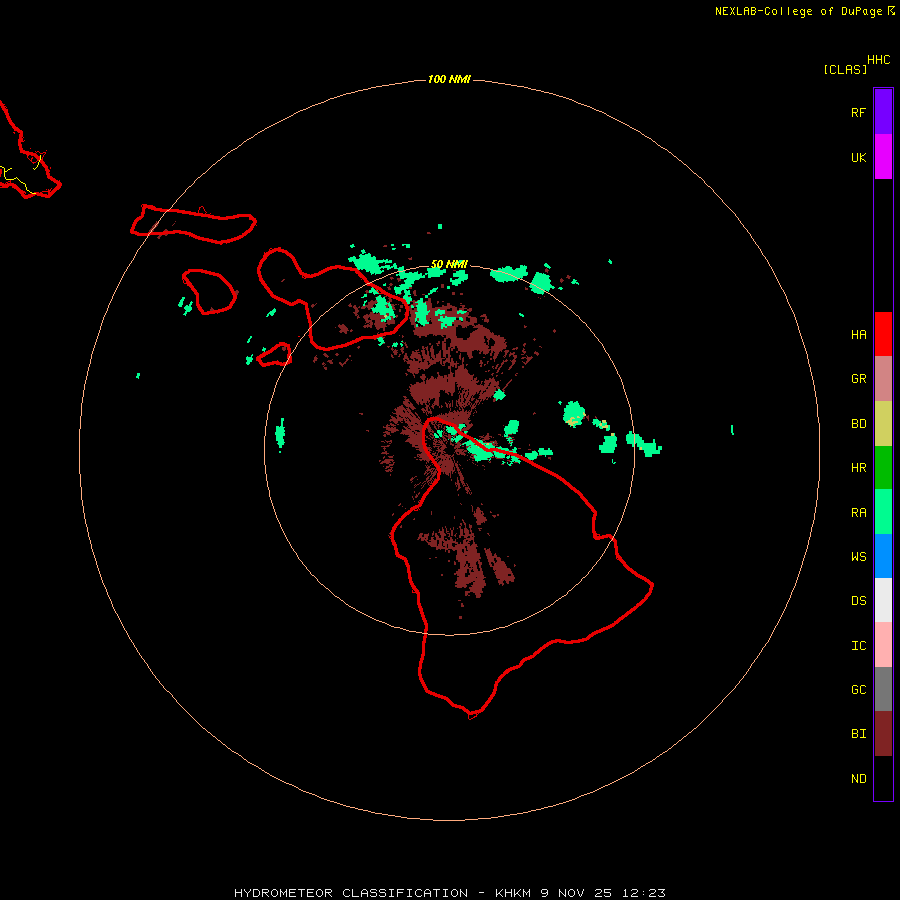Click the ND legend label
The height and width of the screenshot is (900, 900).
click(858, 779)
